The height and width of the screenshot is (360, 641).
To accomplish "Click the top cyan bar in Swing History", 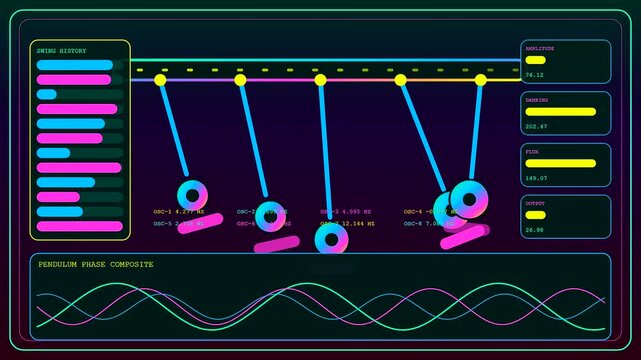I will [x=75, y=65].
